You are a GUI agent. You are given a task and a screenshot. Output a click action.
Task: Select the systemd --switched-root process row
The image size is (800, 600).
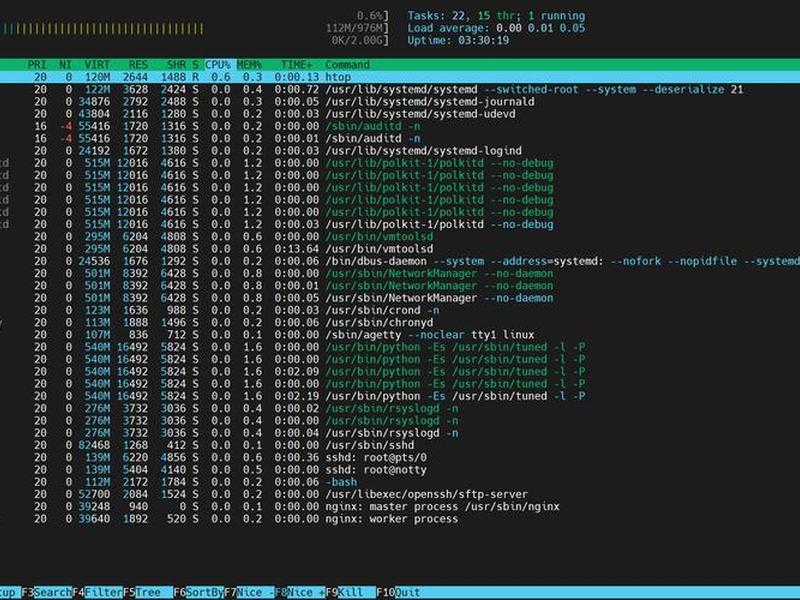click(400, 89)
